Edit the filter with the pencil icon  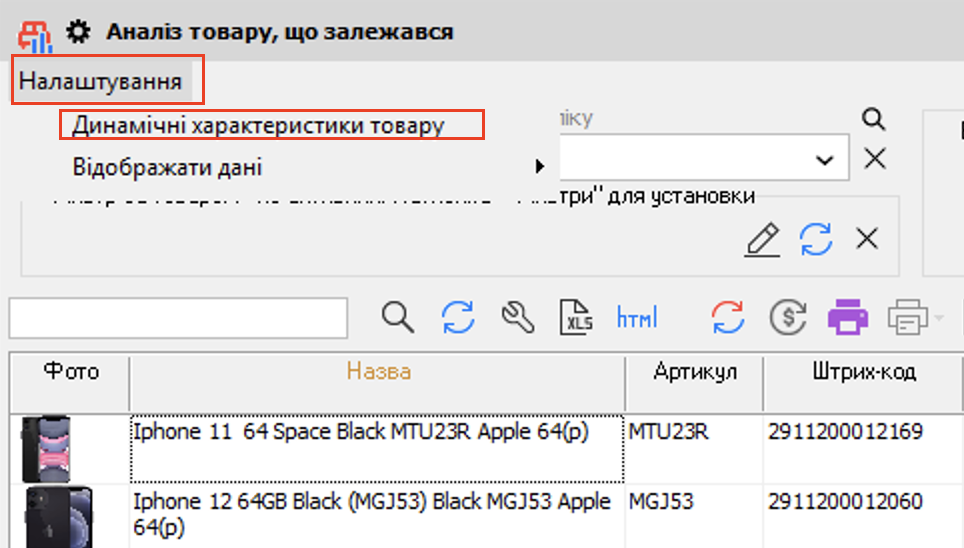(x=762, y=239)
